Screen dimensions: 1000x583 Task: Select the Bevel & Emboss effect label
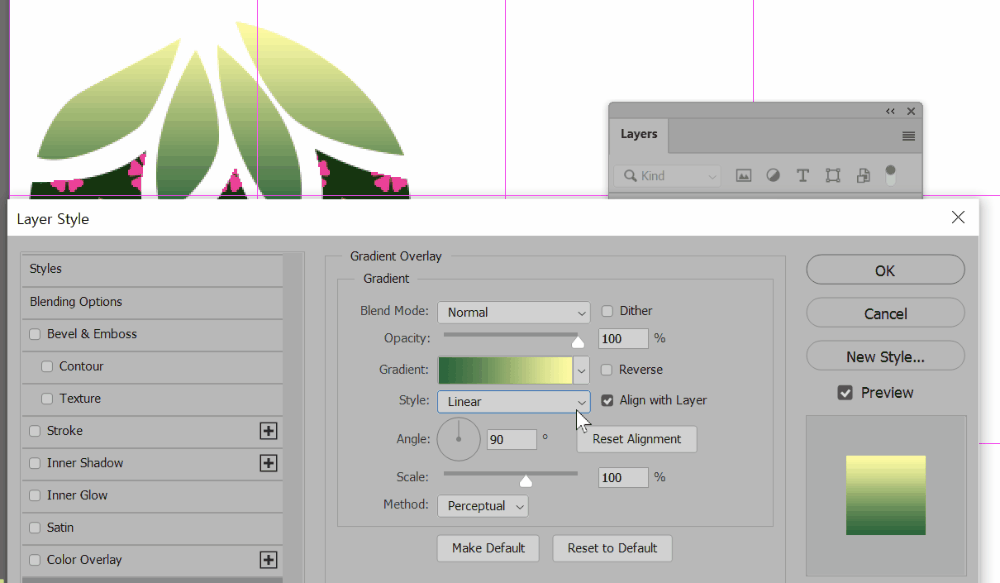pyautogui.click(x=92, y=334)
